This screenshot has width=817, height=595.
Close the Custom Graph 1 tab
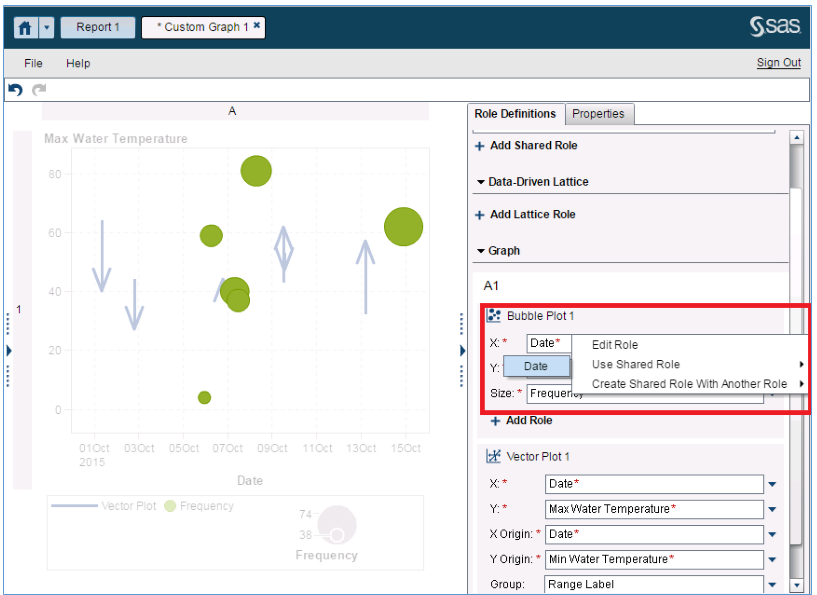pos(257,25)
